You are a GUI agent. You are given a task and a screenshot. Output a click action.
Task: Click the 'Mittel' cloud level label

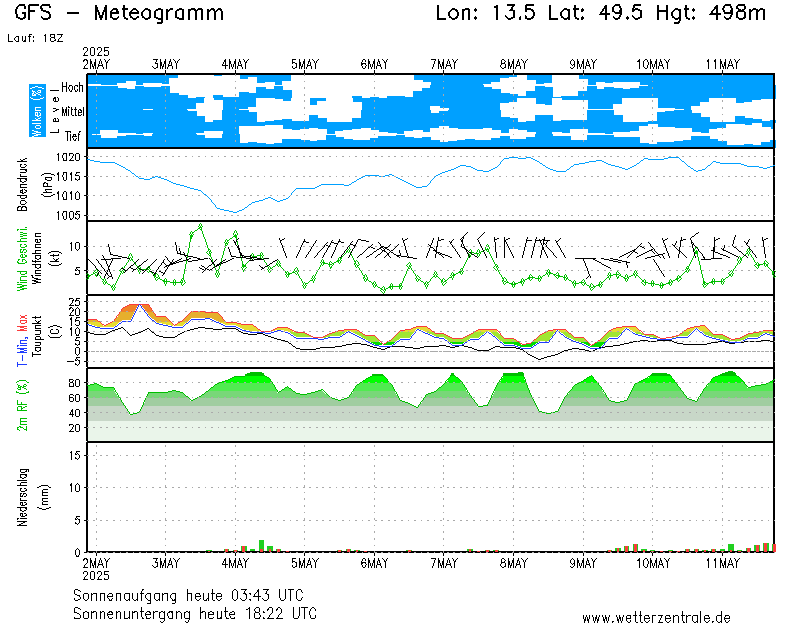pyautogui.click(x=73, y=112)
